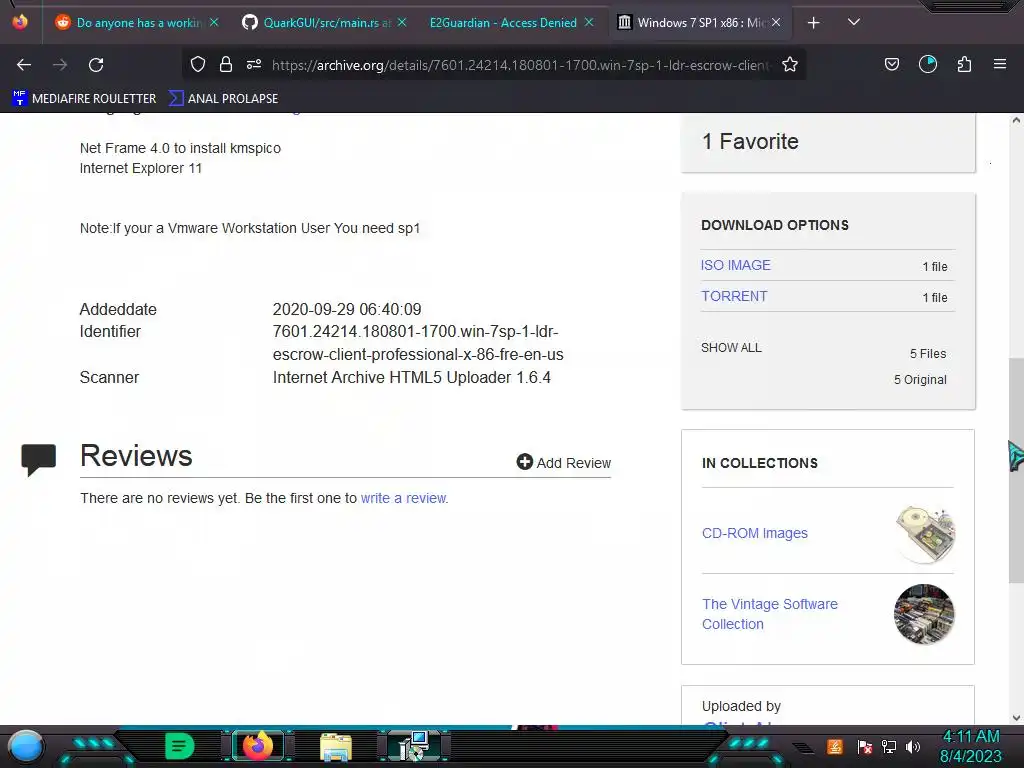
Task: View site security padlock info
Action: (x=226, y=64)
